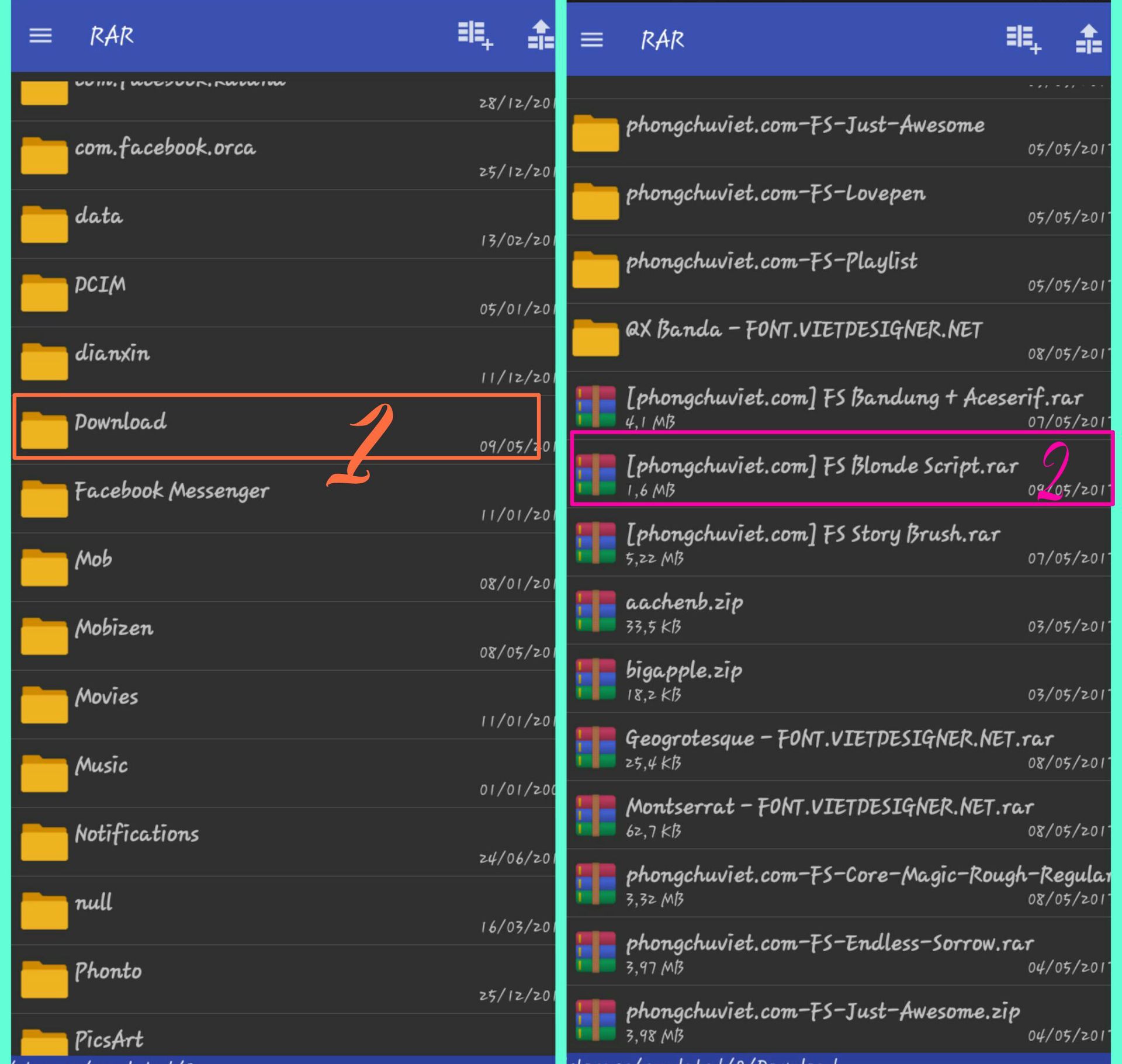
Task: Open the Download folder
Action: click(120, 422)
